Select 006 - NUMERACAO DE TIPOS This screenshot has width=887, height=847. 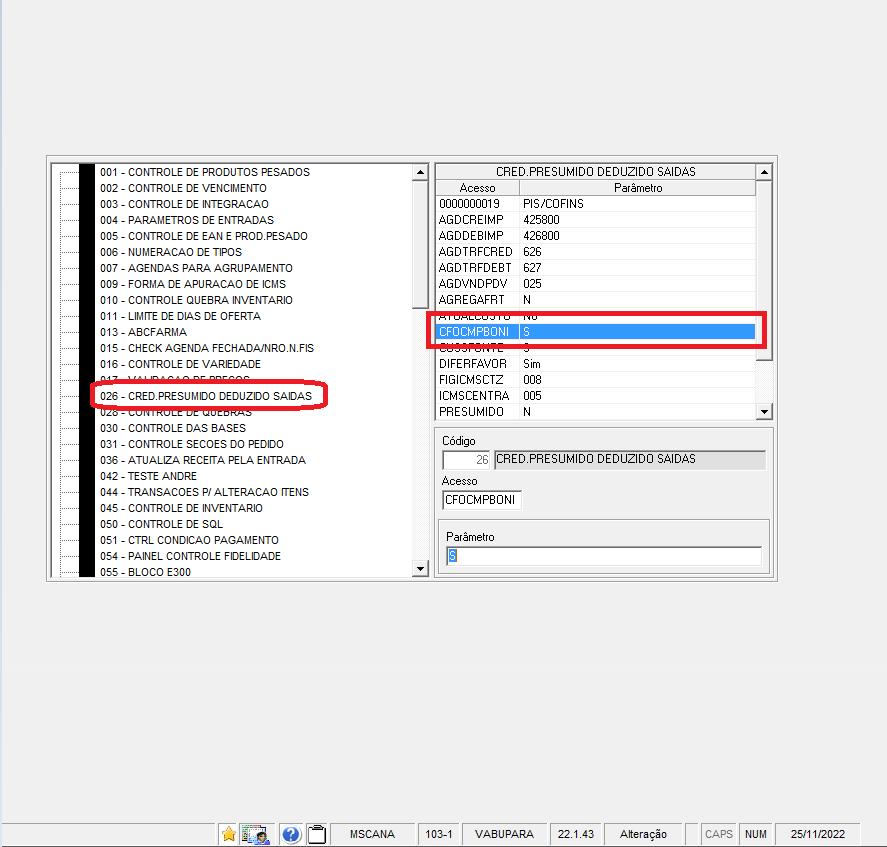(171, 252)
